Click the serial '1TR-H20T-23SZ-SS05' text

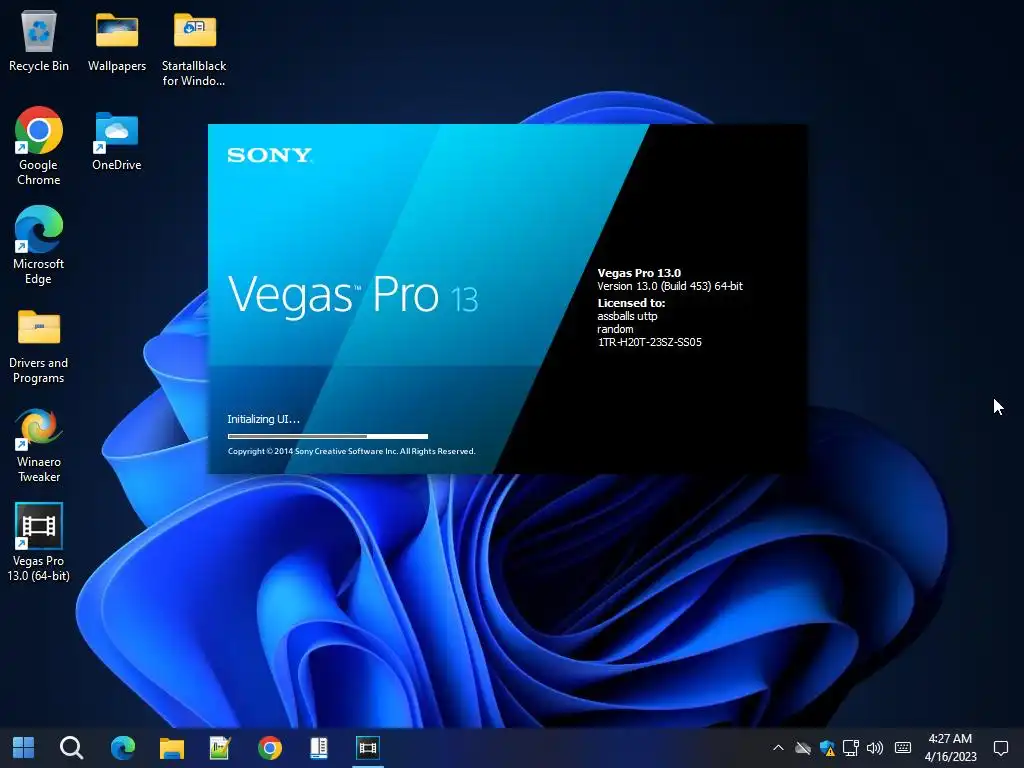pyautogui.click(x=650, y=342)
